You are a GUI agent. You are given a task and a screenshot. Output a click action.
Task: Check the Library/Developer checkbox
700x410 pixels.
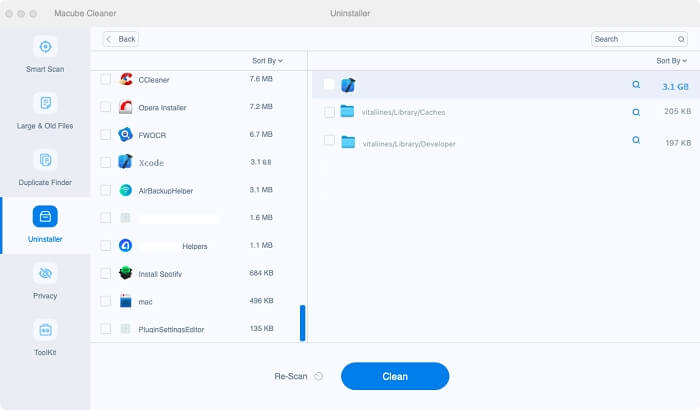[329, 140]
